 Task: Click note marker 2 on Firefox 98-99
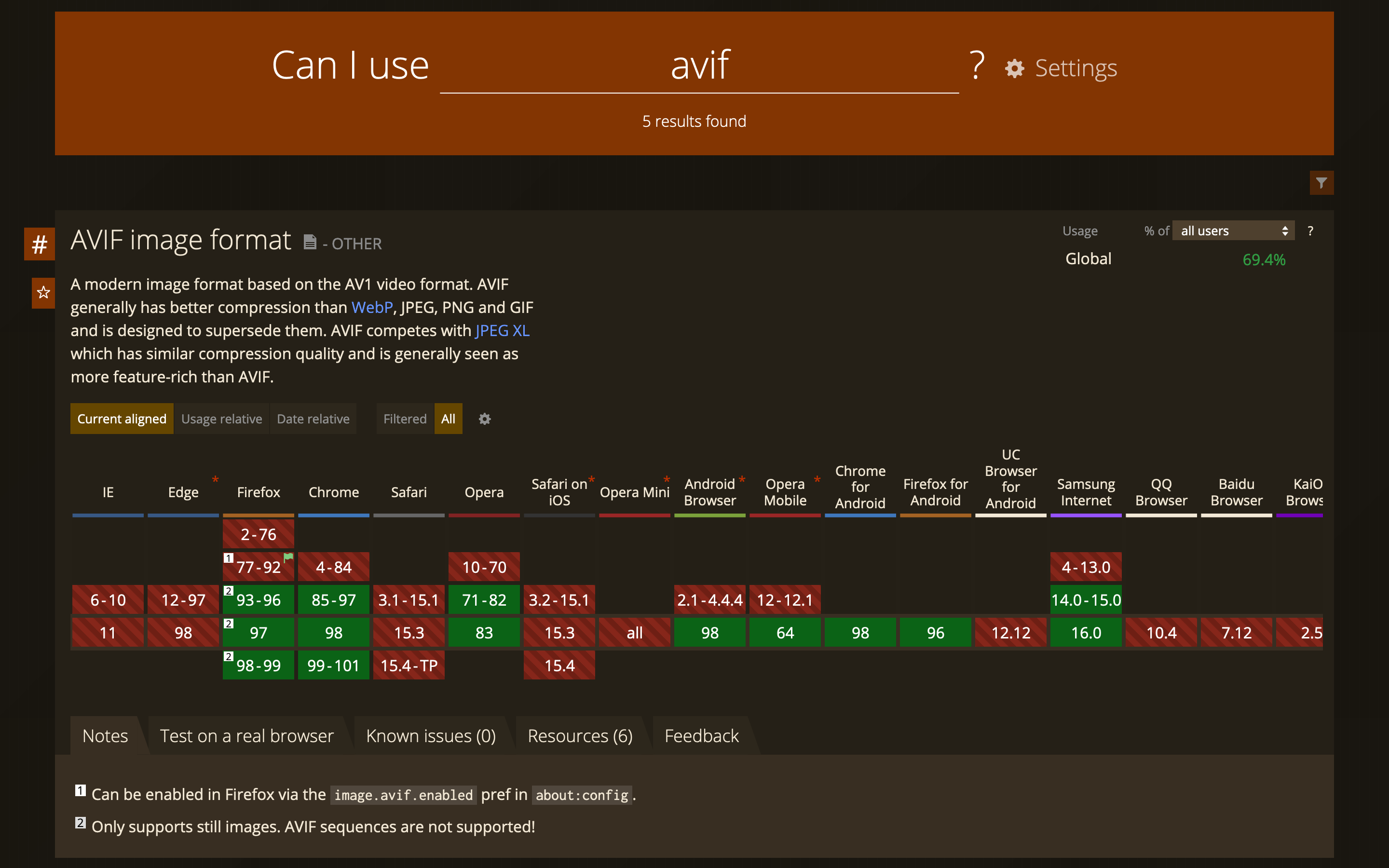click(229, 656)
